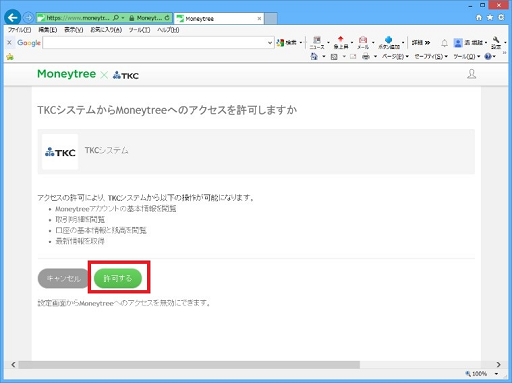Click the horizontal scrollbar thumb
Viewport: 512px width, 383px height.
(x=189, y=365)
